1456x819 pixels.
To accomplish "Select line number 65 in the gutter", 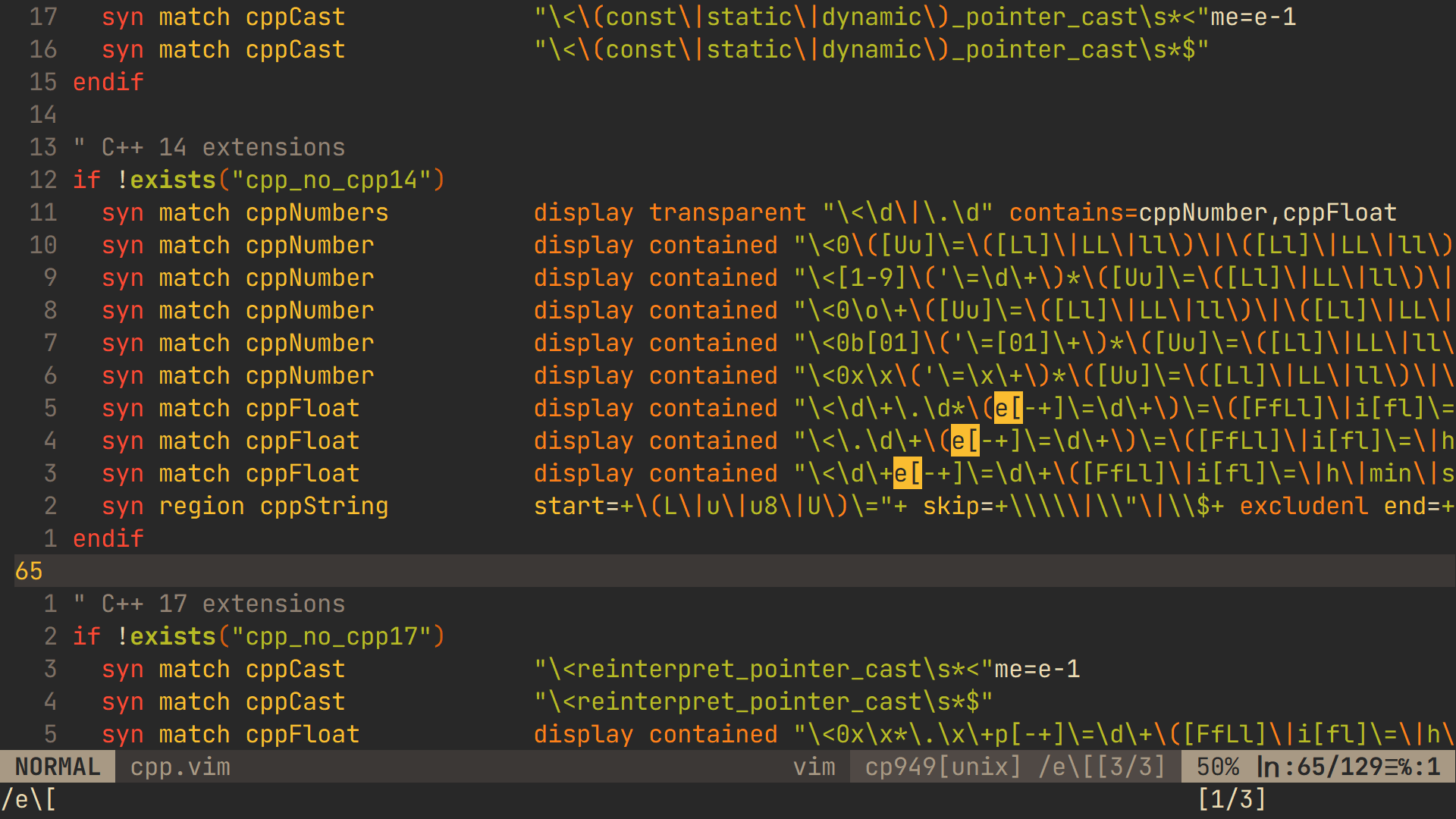I will pyautogui.click(x=29, y=571).
